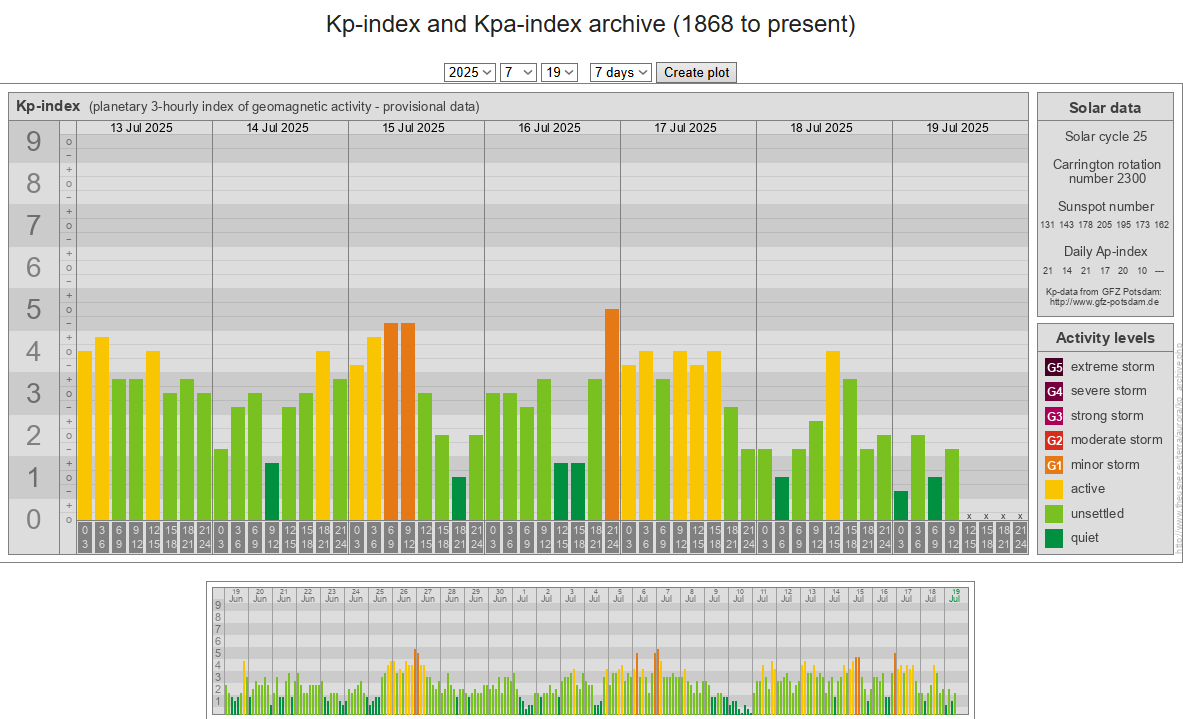Image resolution: width=1183 pixels, height=719 pixels.
Task: Click the '19 Jul 2025' column header
Action: (957, 128)
